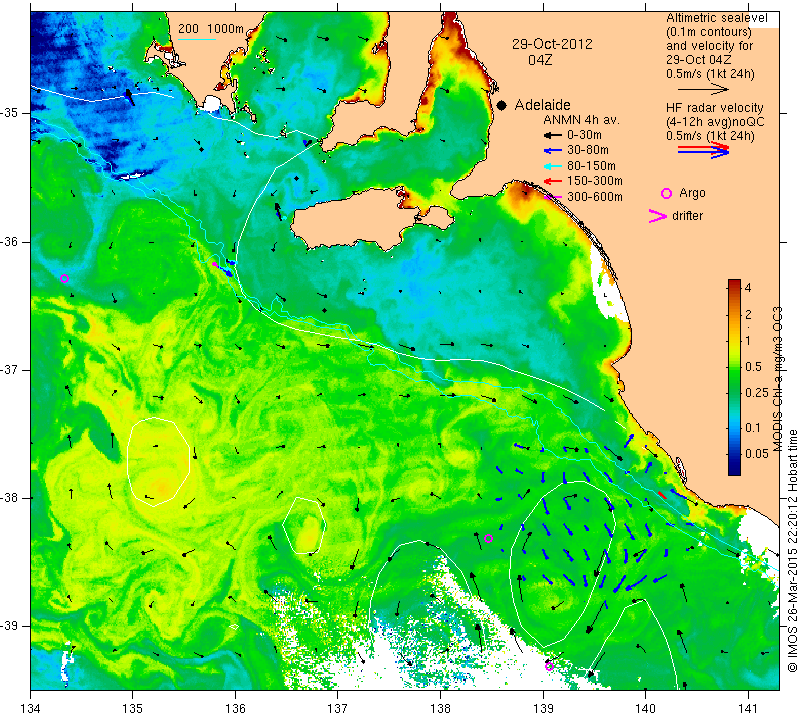The width and height of the screenshot is (800, 720).
Task: Click the latitude -39 axis label
Action: click(x=10, y=626)
